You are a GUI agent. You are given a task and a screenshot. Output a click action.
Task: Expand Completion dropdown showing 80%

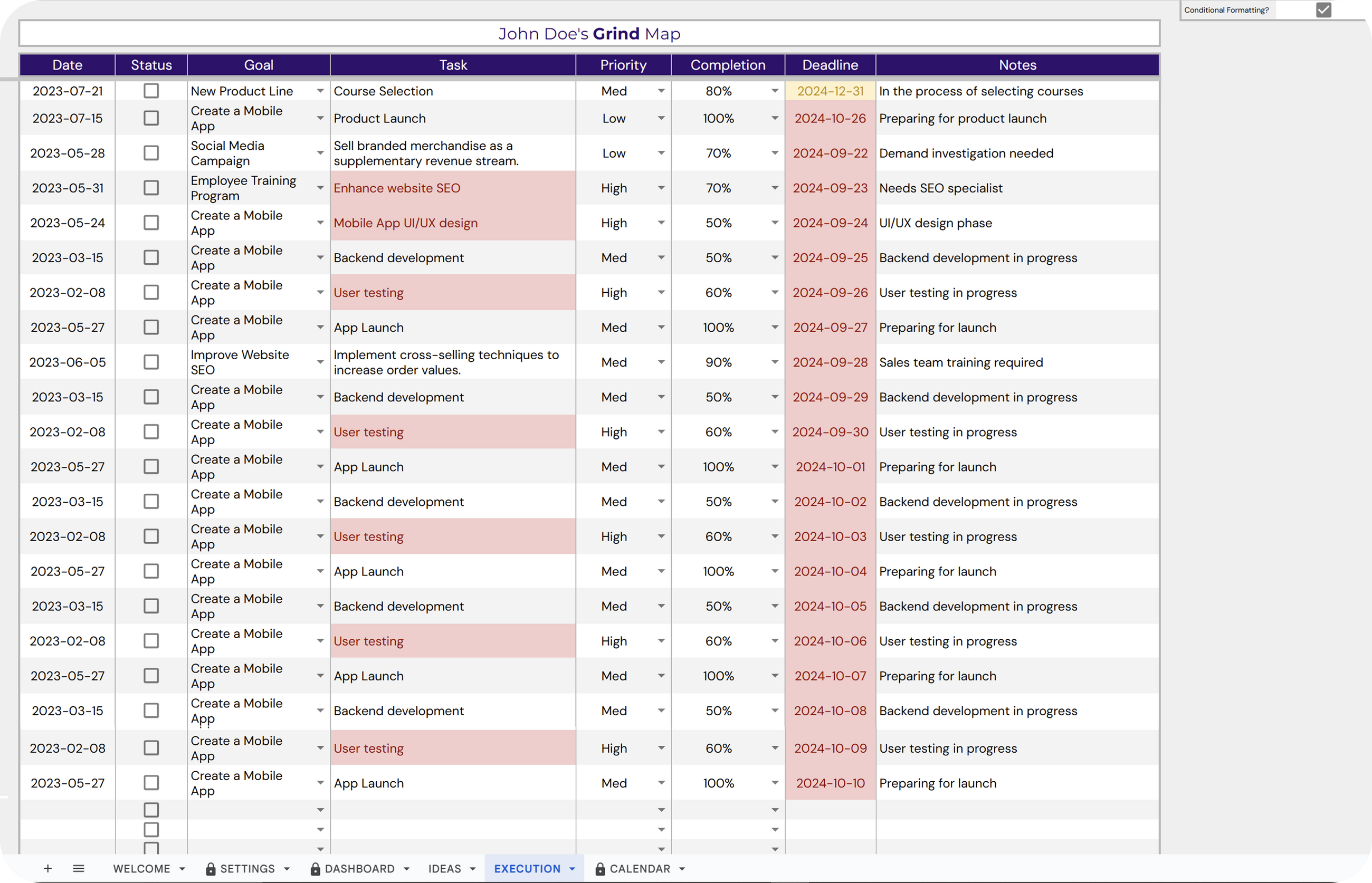pyautogui.click(x=774, y=91)
